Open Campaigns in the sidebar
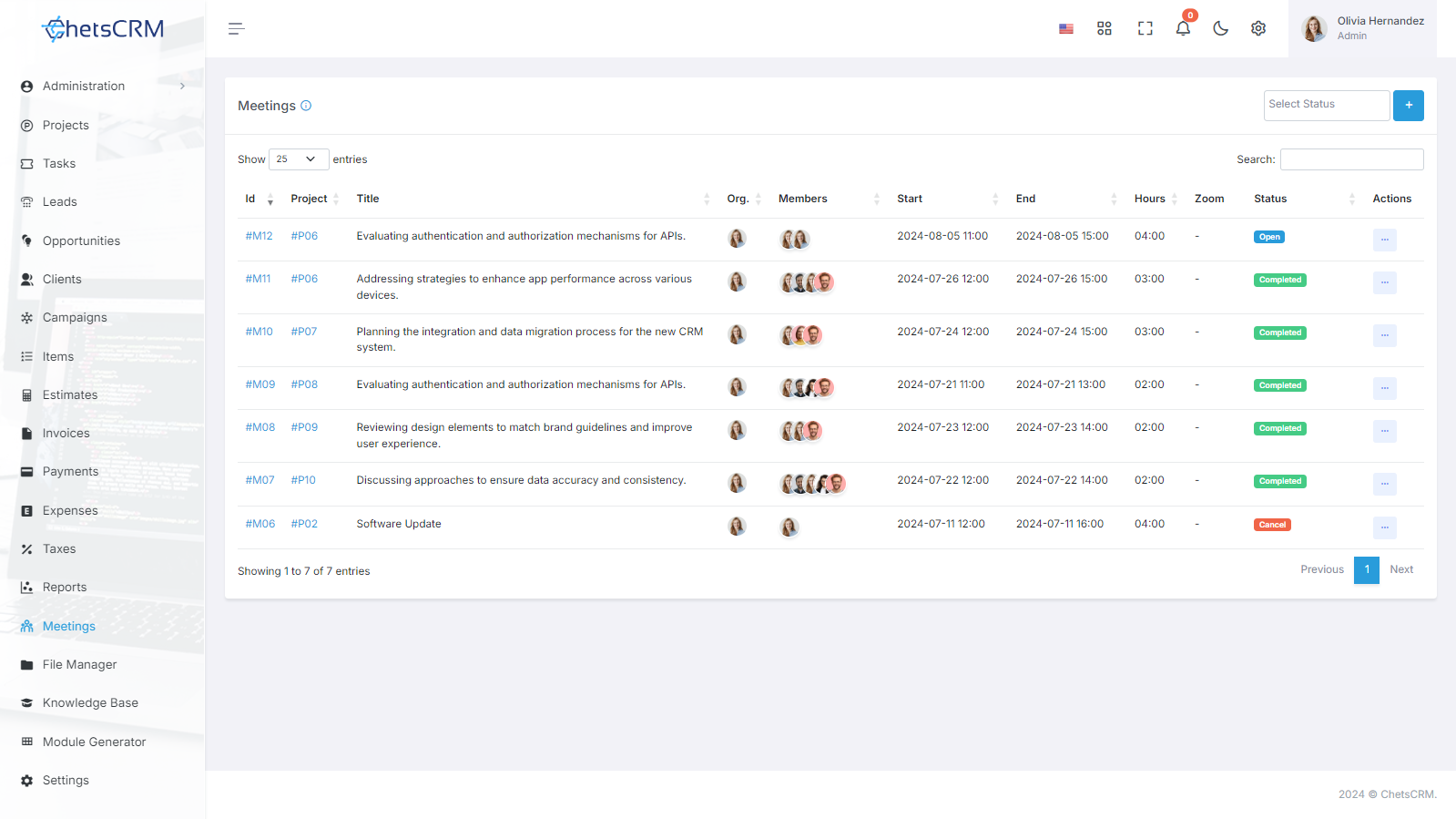The width and height of the screenshot is (1456, 819). (75, 318)
